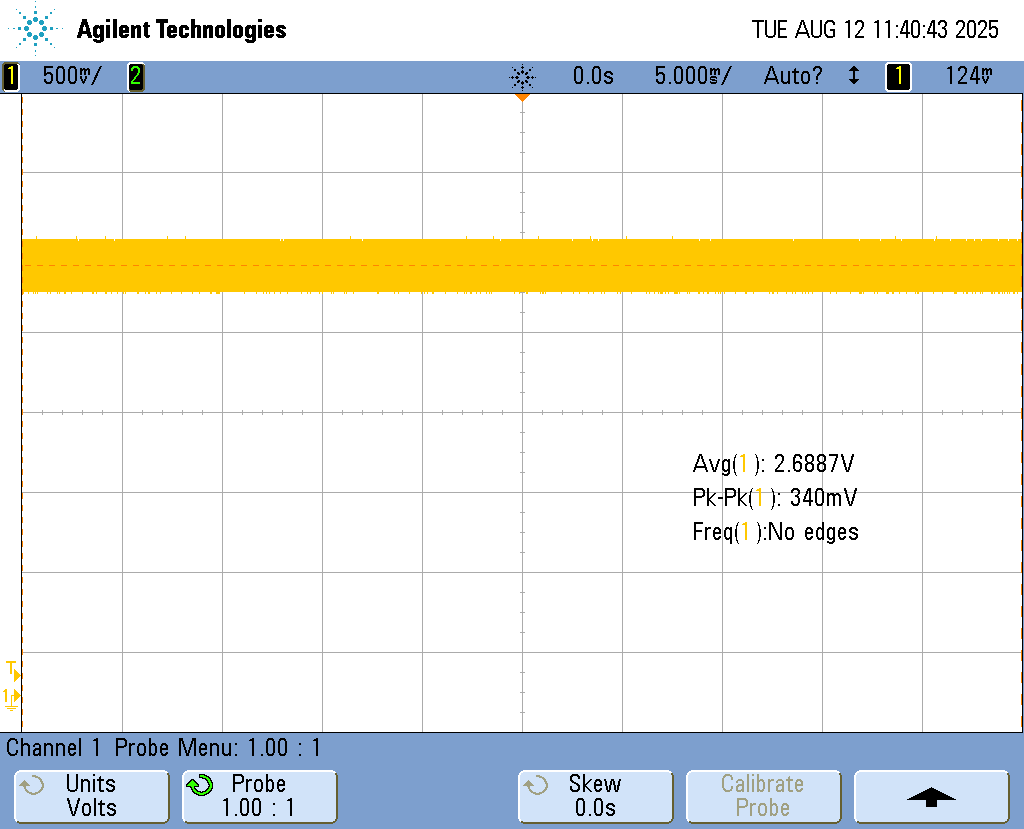1024x829 pixels.
Task: Click the 0.0s delay readout
Action: click(593, 76)
